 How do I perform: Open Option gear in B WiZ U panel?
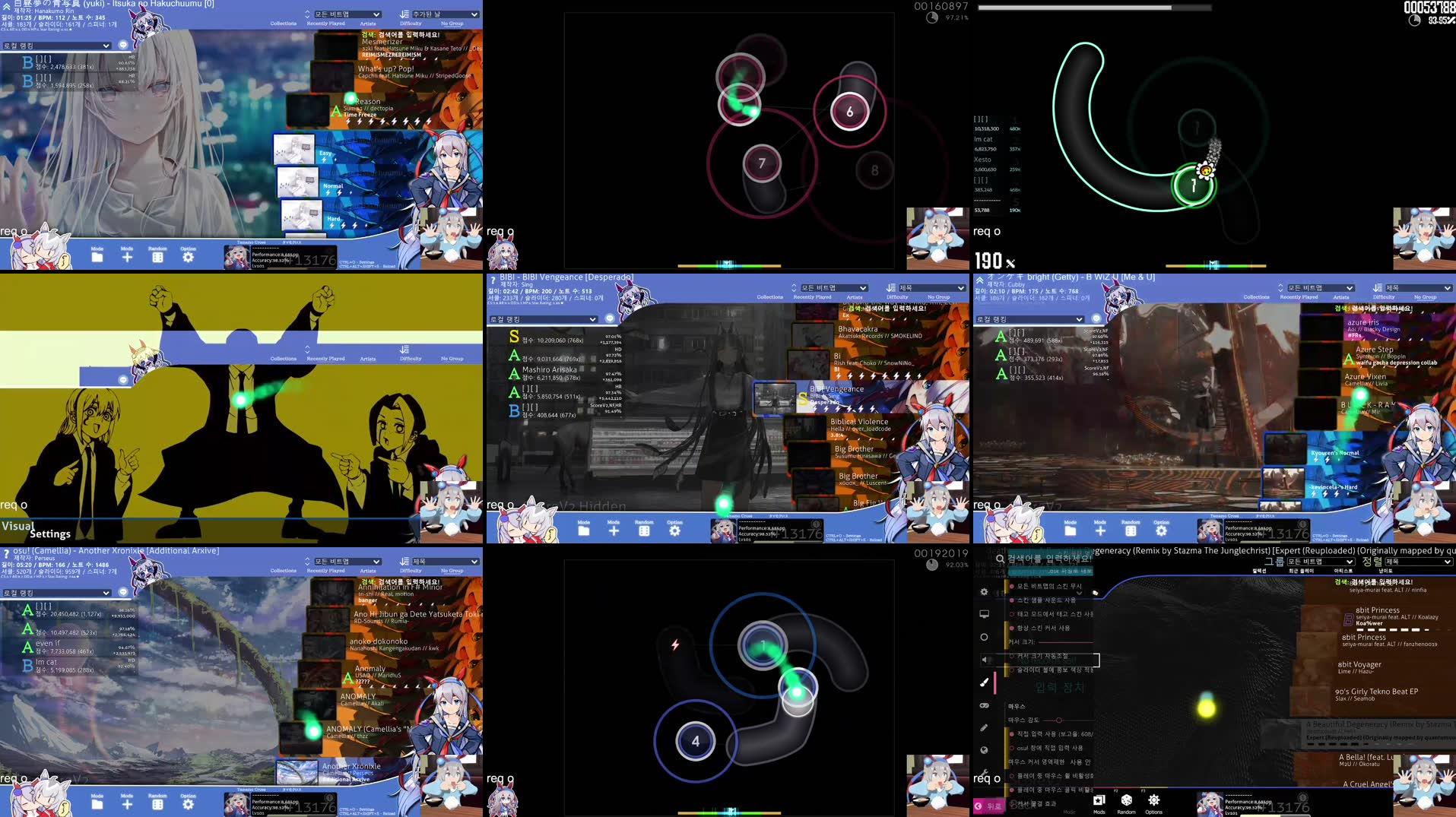(1161, 530)
